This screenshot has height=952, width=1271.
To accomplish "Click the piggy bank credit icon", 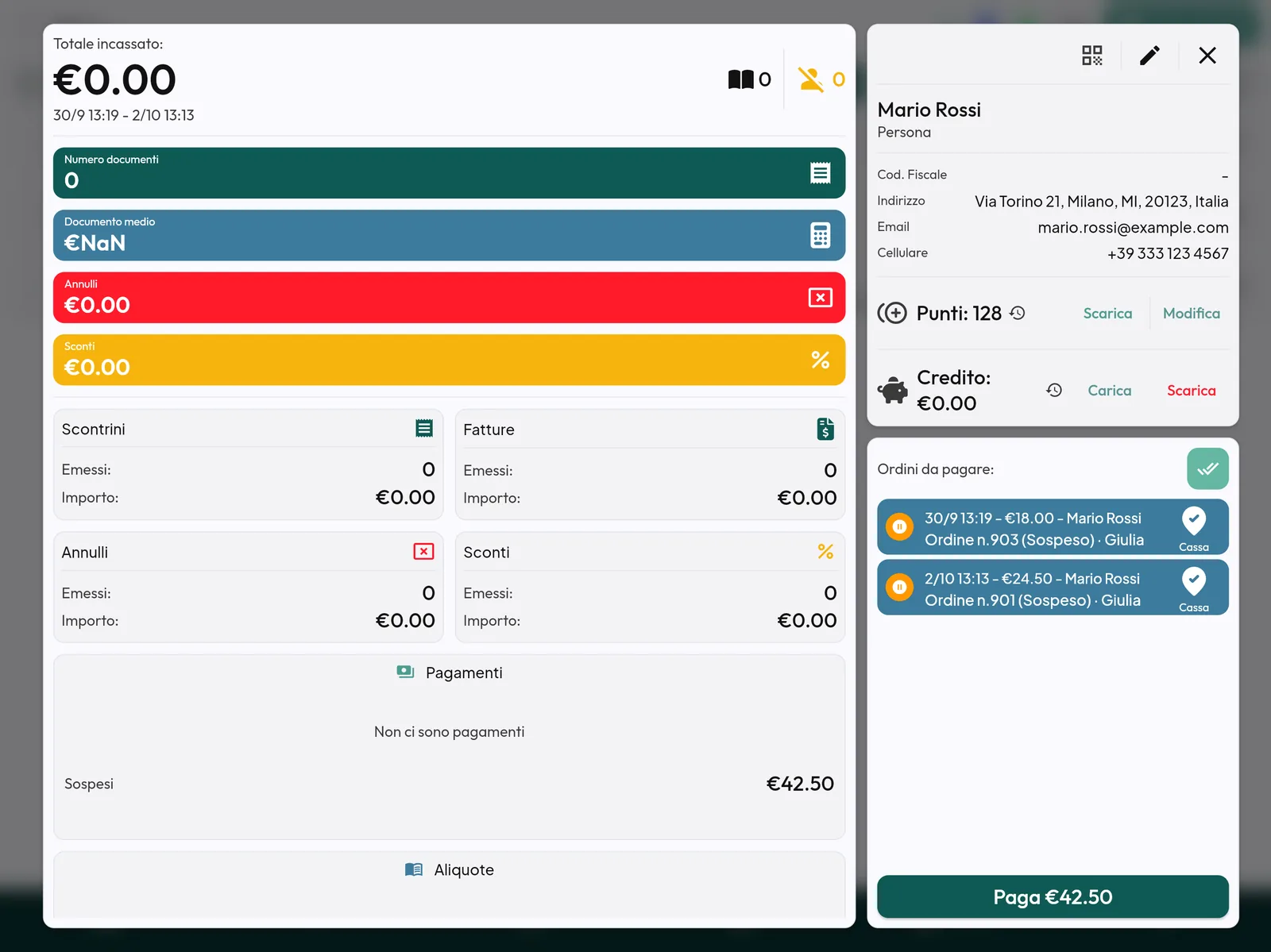I will tap(893, 390).
